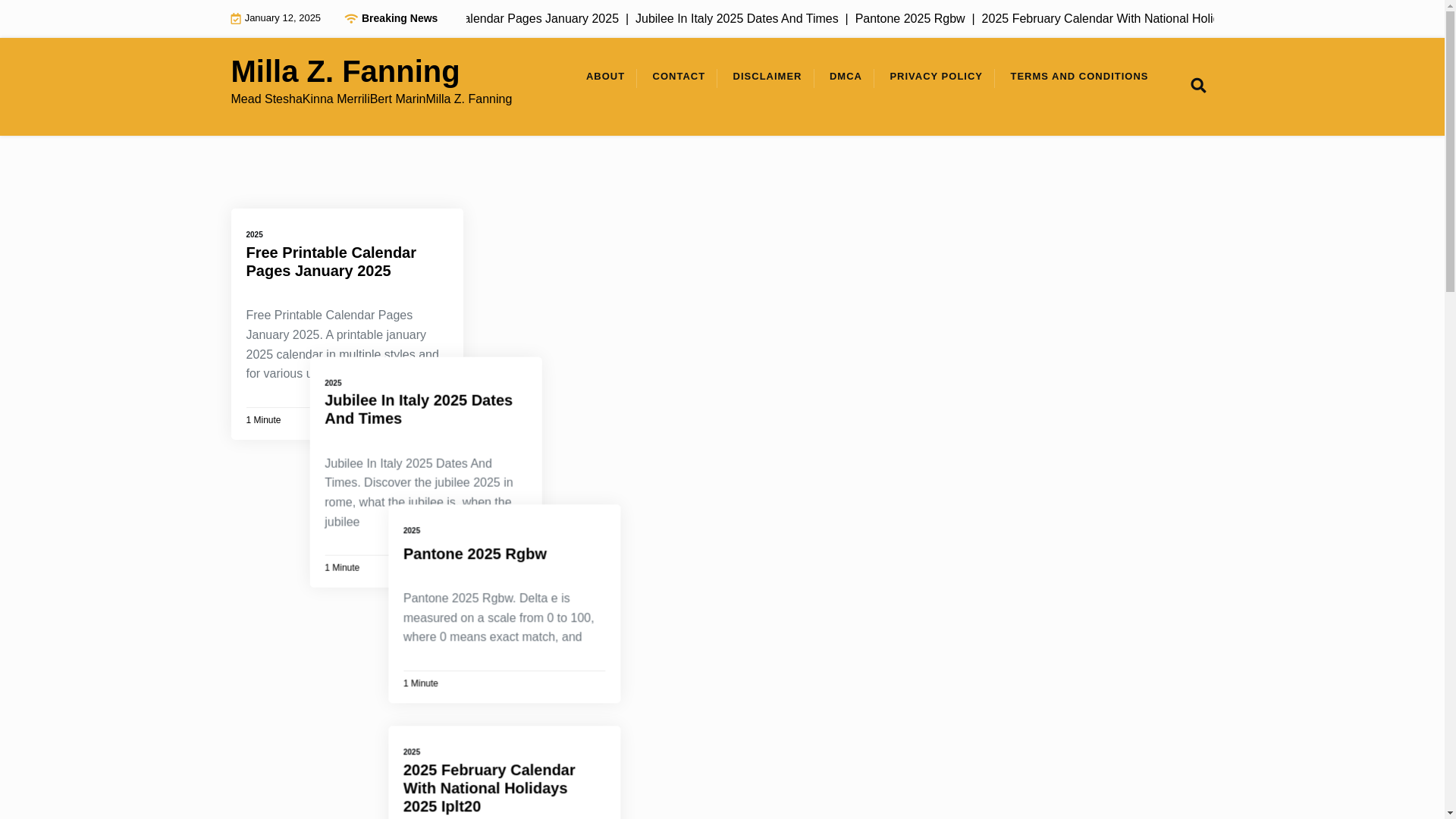
Task: Click the Pantone 2025 Rgbw excerpt paragraph
Action: click(500, 618)
